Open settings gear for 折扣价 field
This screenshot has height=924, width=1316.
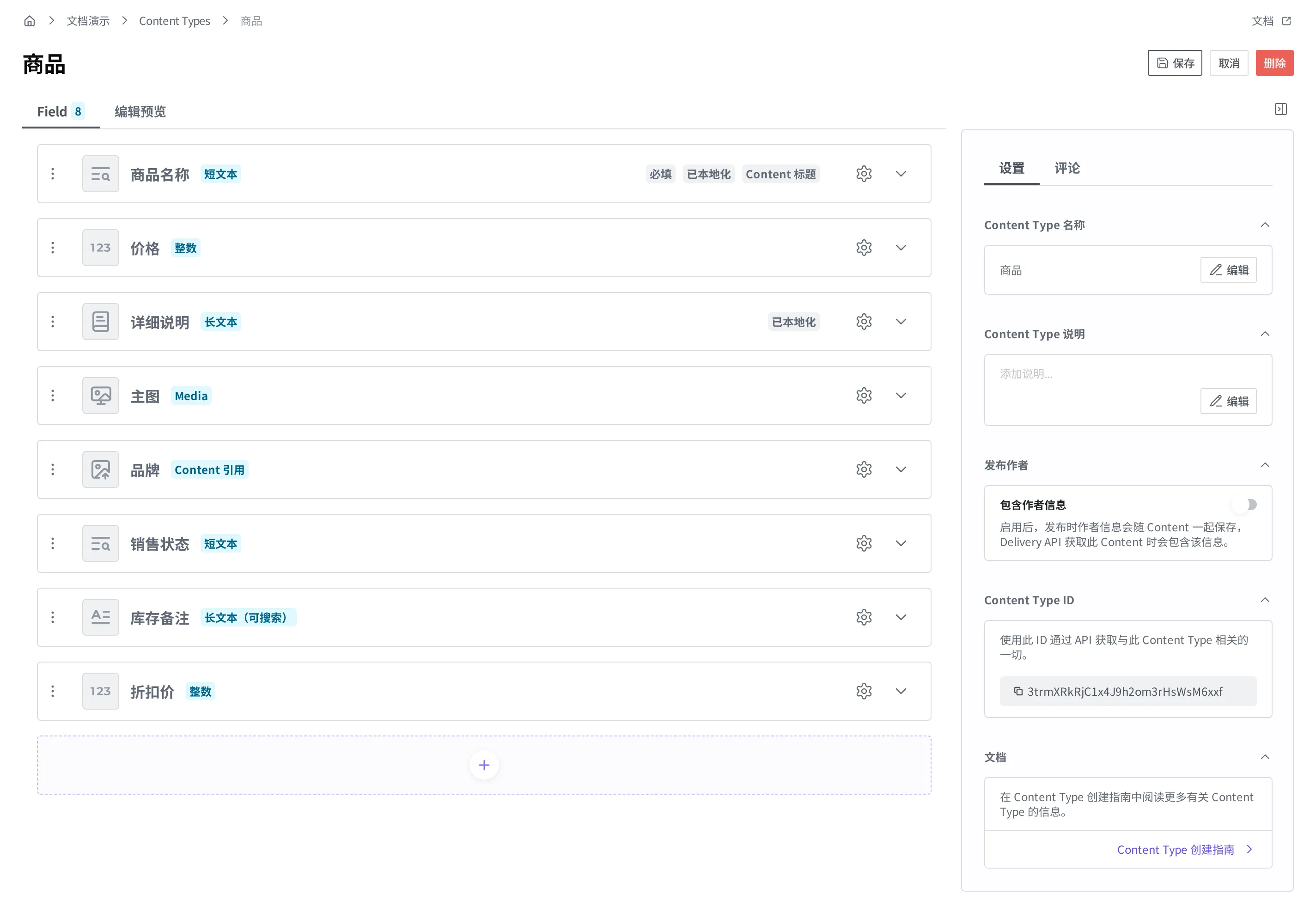click(864, 691)
